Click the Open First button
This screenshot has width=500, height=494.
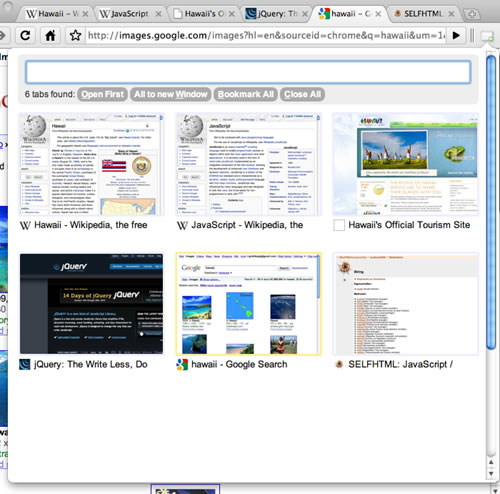103,94
